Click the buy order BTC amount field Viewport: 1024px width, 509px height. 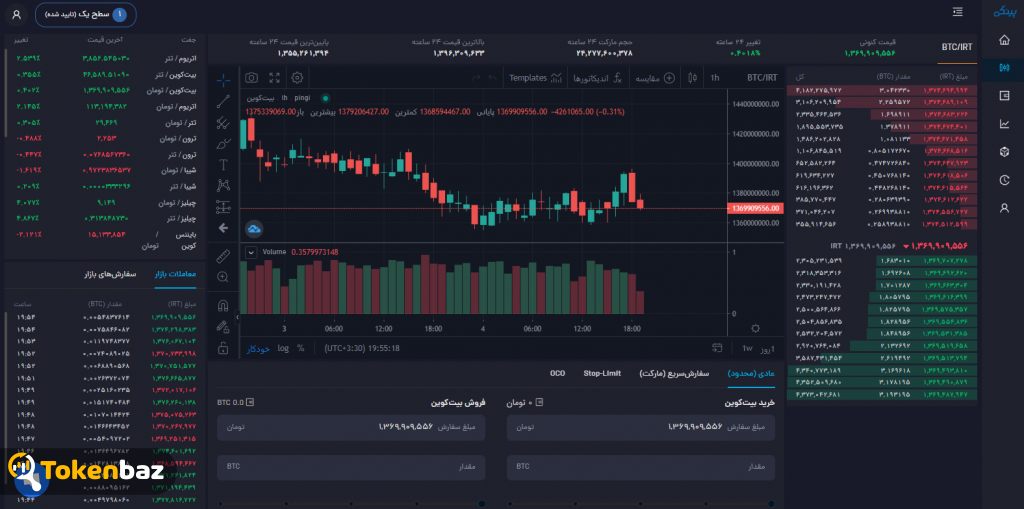(x=641, y=467)
